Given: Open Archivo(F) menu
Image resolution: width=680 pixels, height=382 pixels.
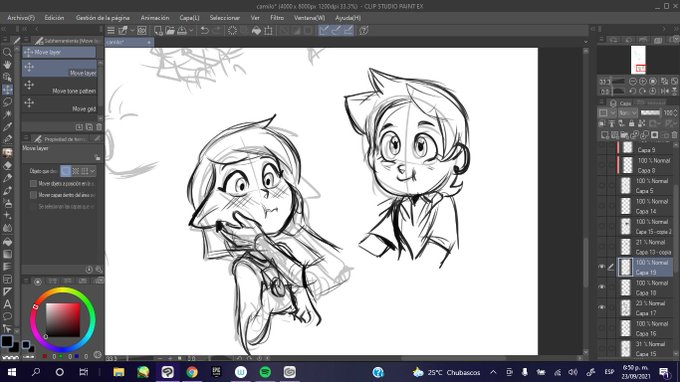Looking at the screenshot, I should 21,18.
